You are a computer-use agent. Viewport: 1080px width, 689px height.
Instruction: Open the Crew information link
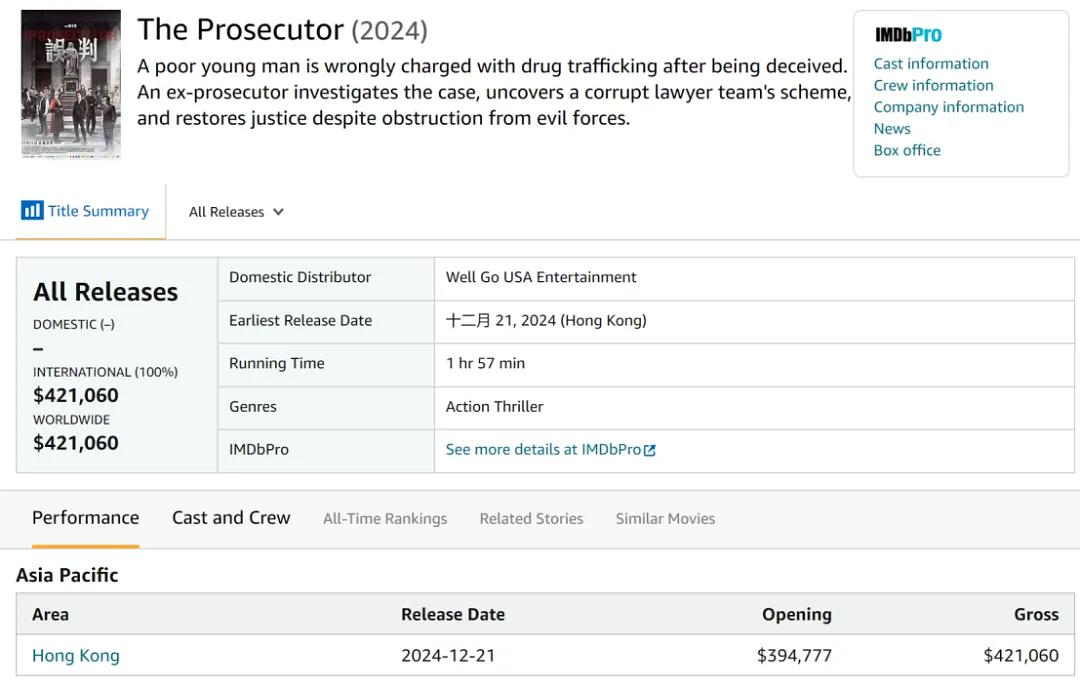(933, 86)
